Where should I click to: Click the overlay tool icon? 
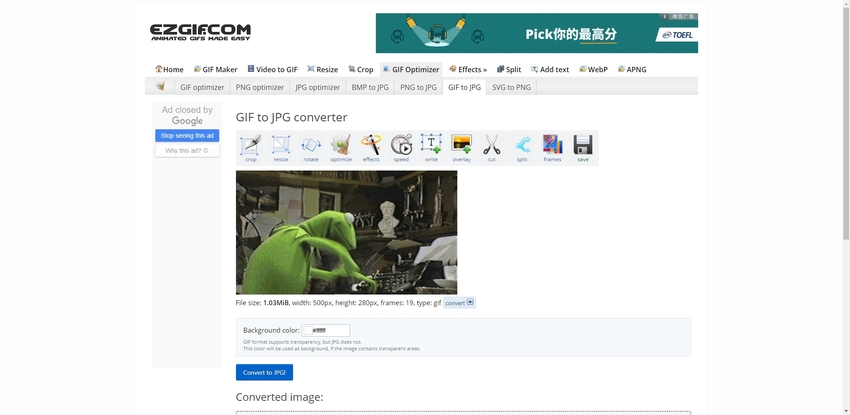point(461,147)
